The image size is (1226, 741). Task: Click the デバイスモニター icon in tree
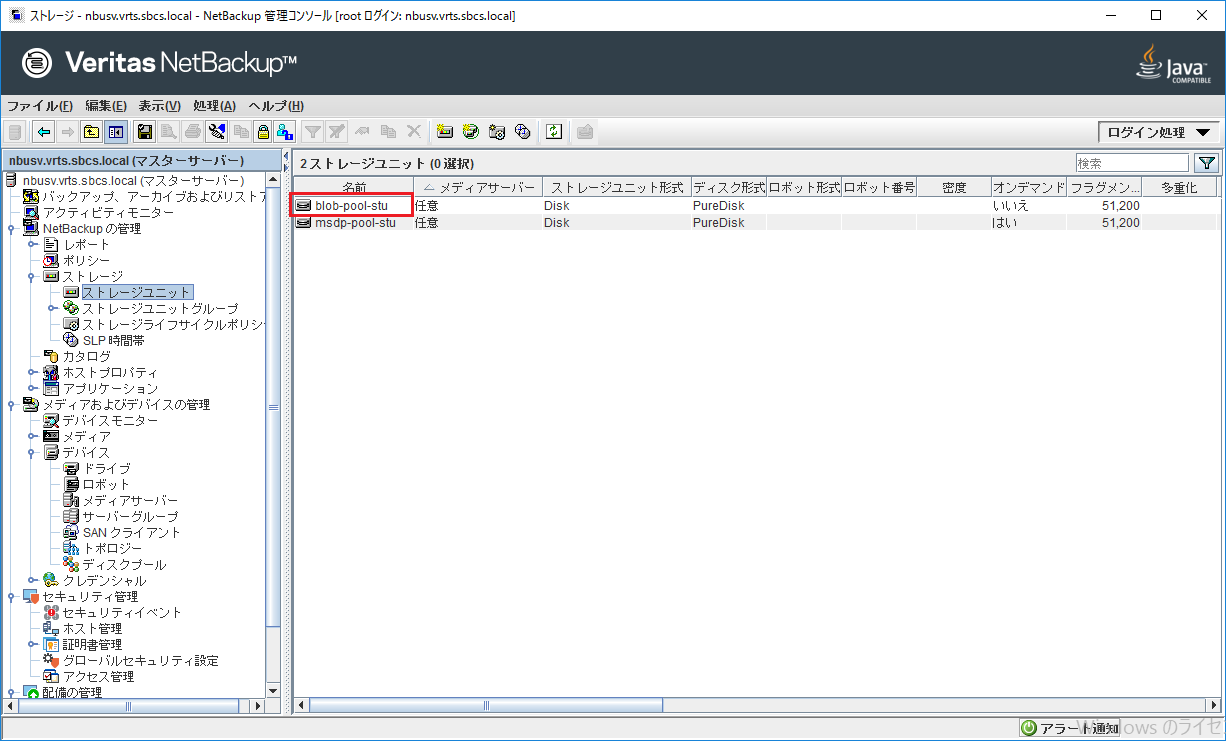pos(52,421)
